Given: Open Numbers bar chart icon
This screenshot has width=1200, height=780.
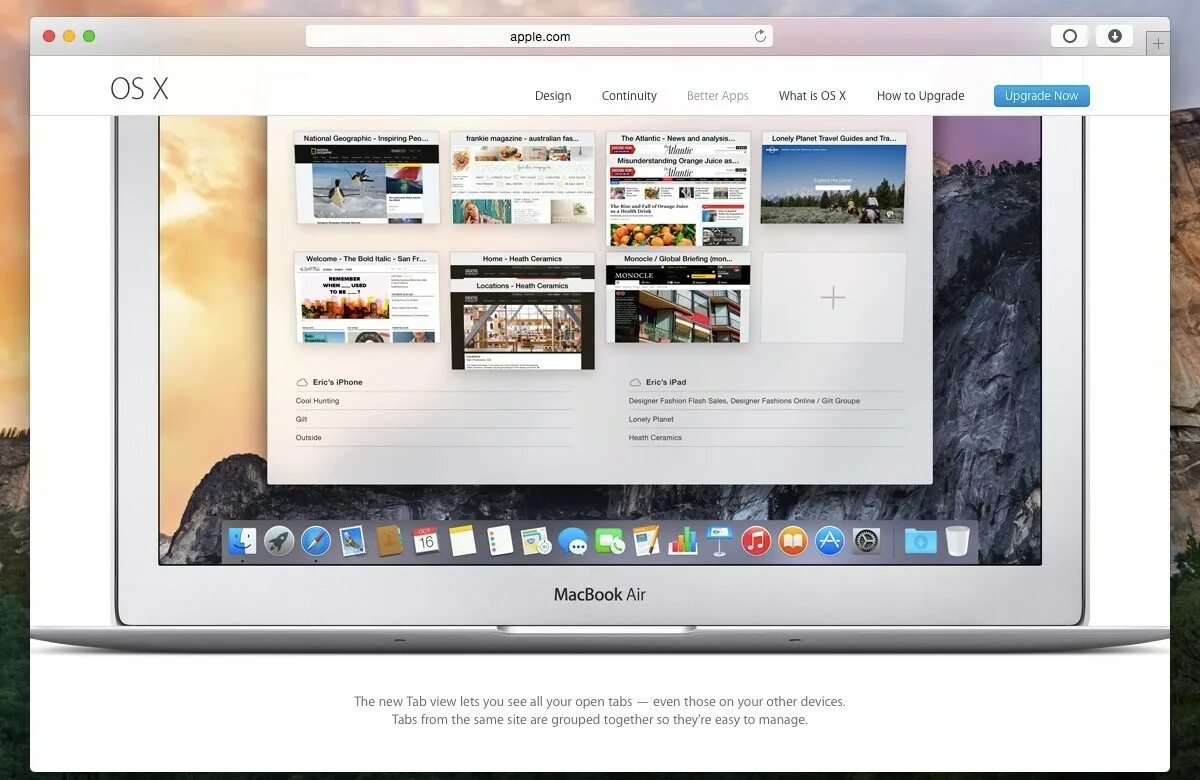Looking at the screenshot, I should click(x=683, y=541).
